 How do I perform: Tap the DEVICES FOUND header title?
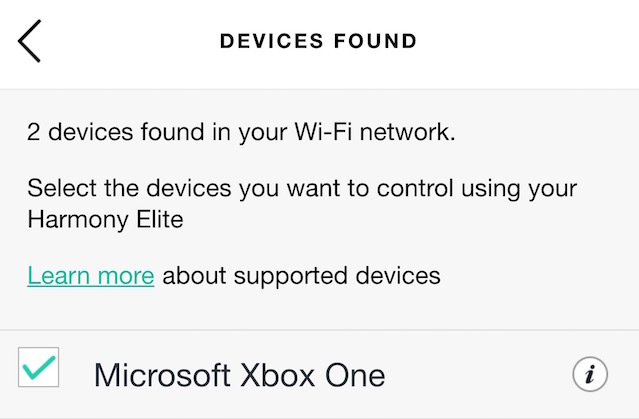(x=318, y=41)
